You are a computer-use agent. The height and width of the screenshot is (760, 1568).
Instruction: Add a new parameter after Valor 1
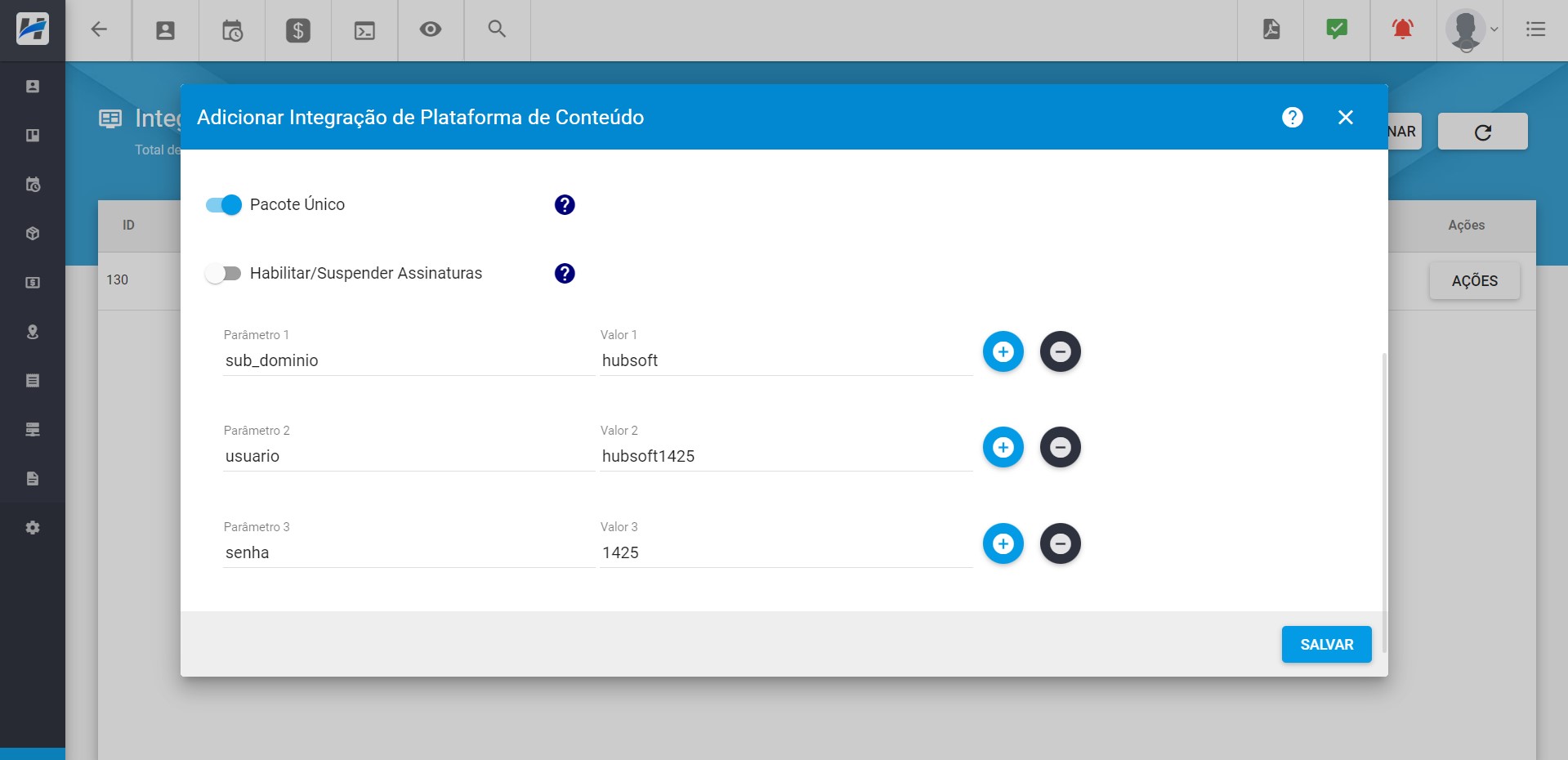pos(1003,351)
